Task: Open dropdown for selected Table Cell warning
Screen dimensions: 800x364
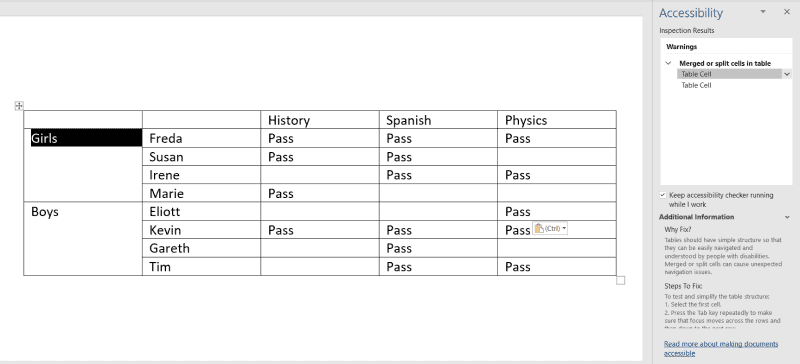Action: click(x=787, y=74)
